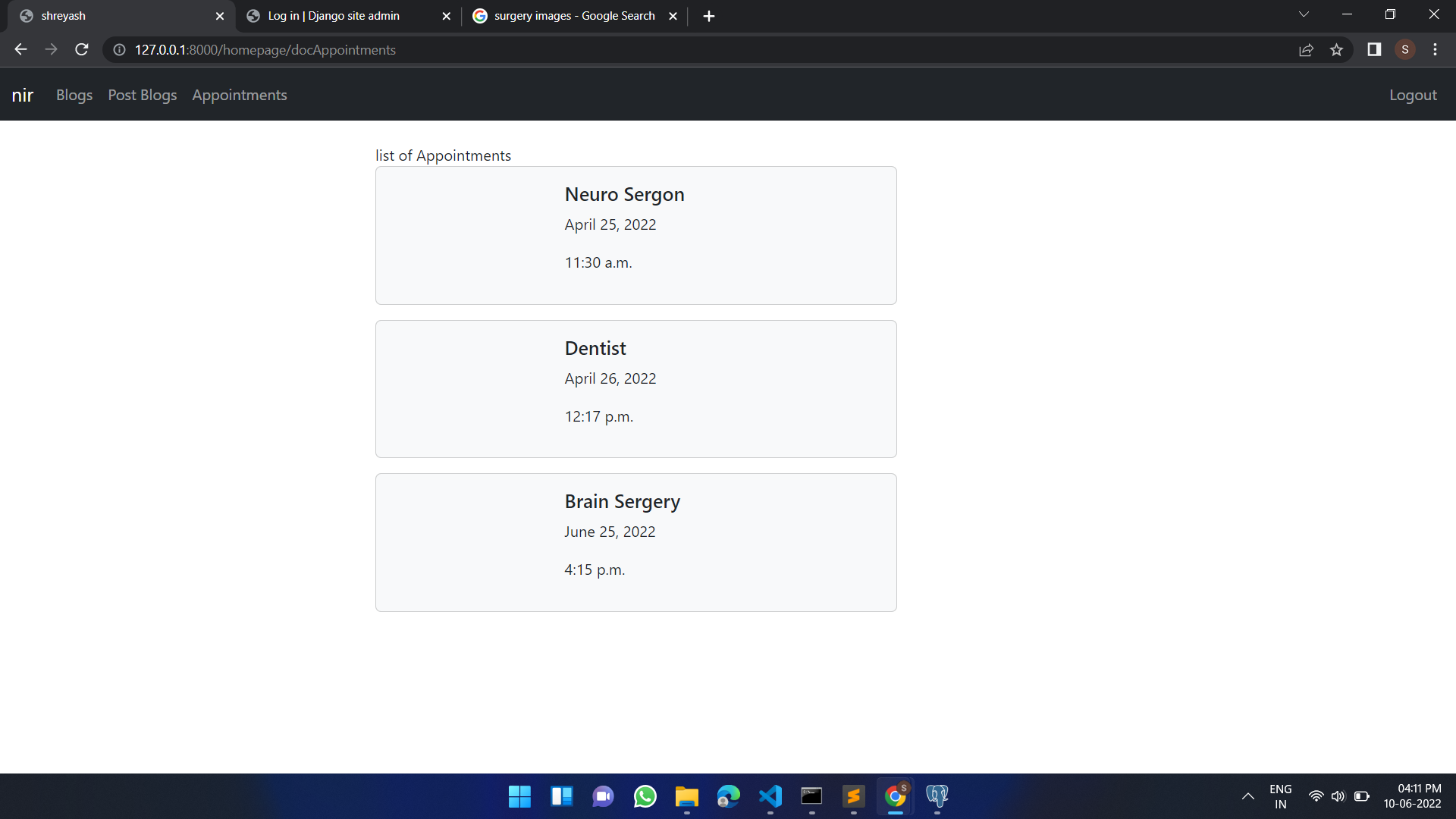Viewport: 1456px width, 819px height.
Task: Open the Blogs page
Action: tap(74, 95)
